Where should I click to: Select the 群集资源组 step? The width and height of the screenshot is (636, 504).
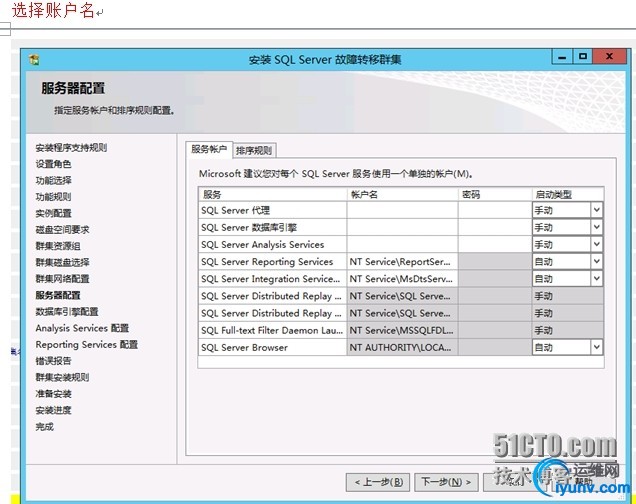click(x=58, y=246)
